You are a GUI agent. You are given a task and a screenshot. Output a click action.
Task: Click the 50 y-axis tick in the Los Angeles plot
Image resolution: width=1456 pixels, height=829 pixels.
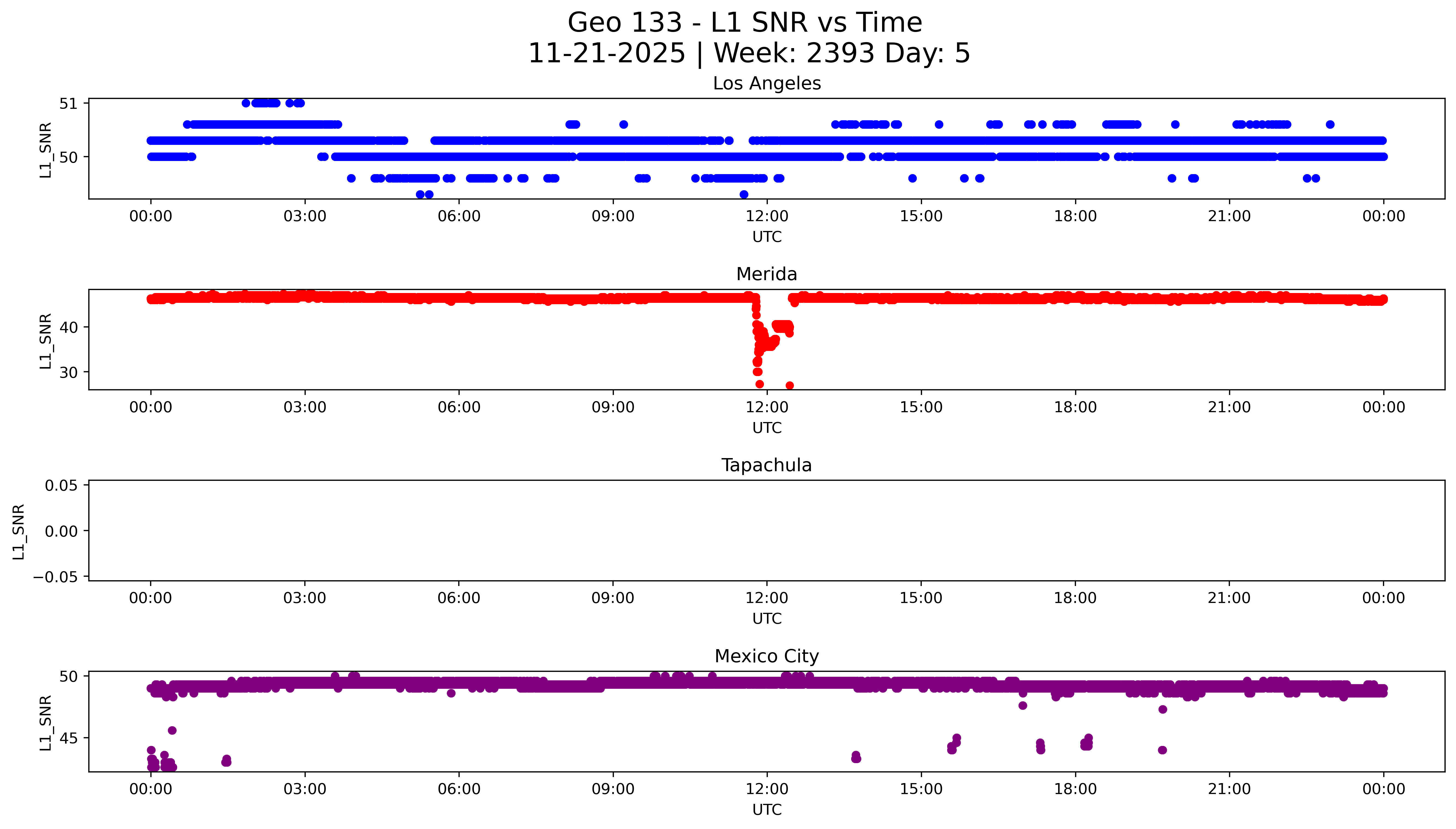(68, 157)
